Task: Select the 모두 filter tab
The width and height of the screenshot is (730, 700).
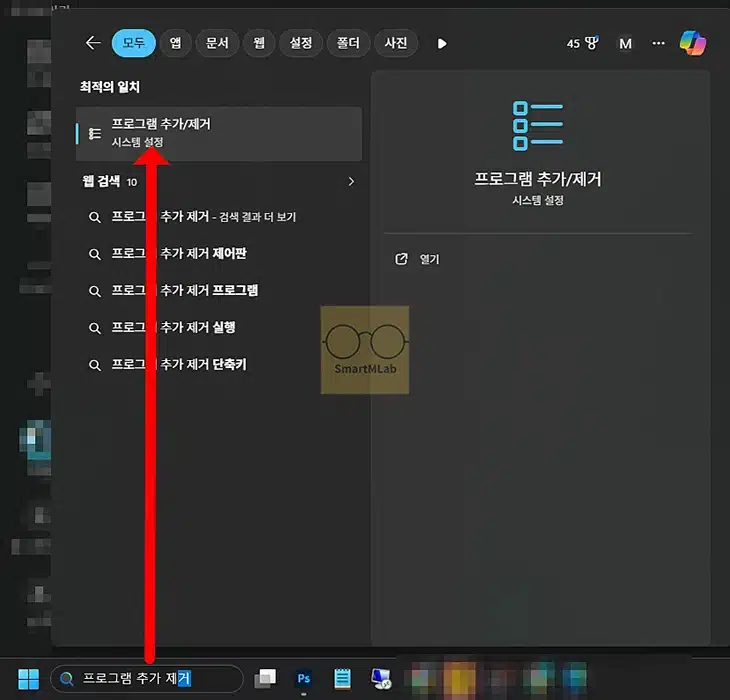Action: [134, 43]
